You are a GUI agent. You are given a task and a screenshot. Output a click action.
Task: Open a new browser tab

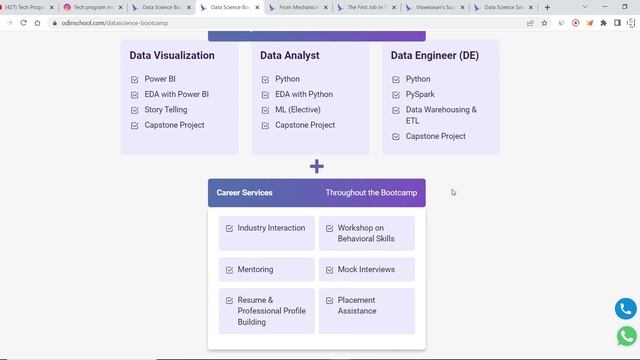point(547,7)
